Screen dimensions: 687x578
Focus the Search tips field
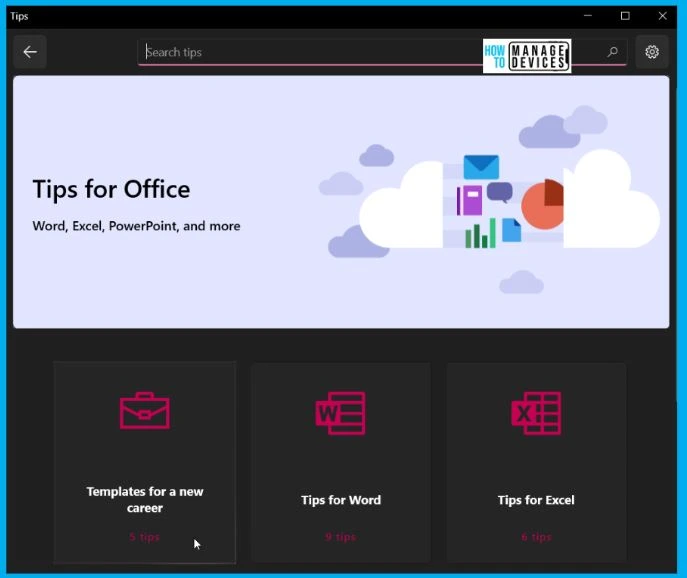[x=382, y=53]
